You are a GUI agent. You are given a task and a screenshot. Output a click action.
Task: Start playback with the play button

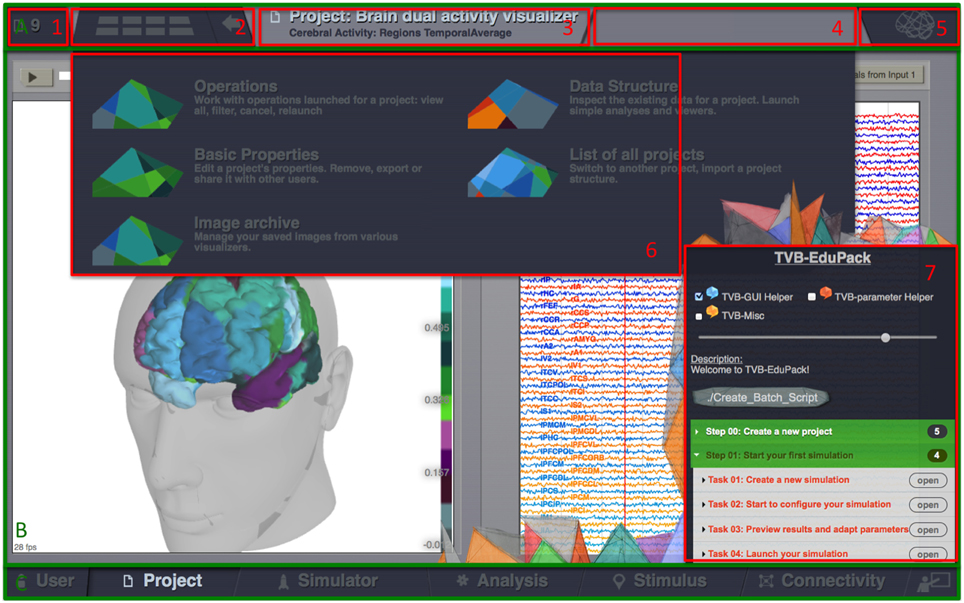35,77
